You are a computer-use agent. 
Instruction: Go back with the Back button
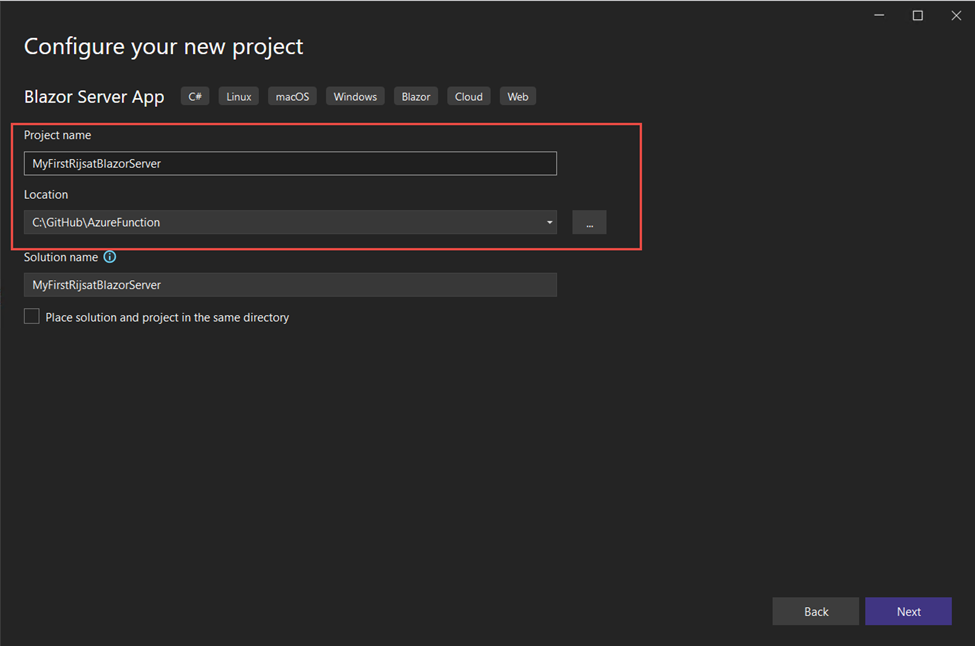[815, 611]
